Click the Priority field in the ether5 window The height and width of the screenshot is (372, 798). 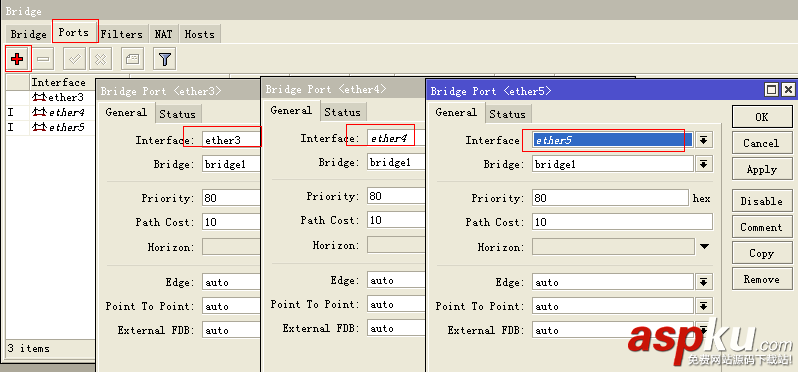click(x=610, y=198)
